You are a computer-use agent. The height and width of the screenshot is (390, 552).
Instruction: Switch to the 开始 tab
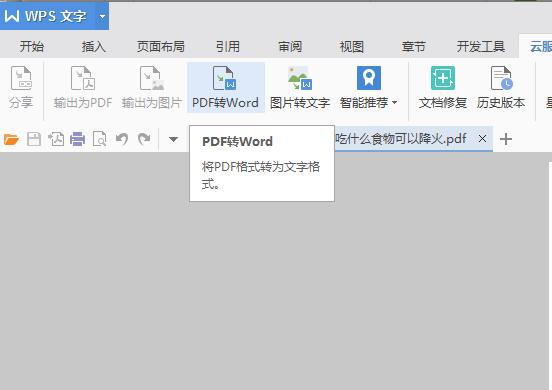(x=32, y=46)
